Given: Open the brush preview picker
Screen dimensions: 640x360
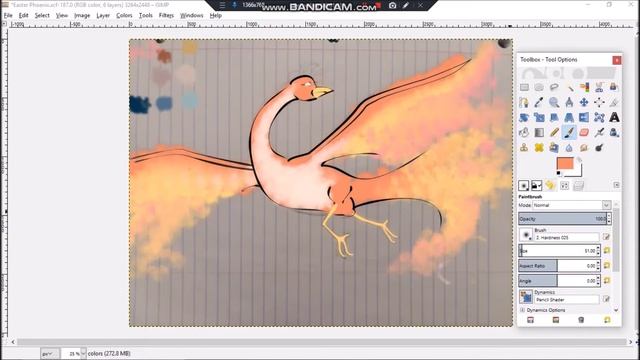Looking at the screenshot, I should (525, 235).
